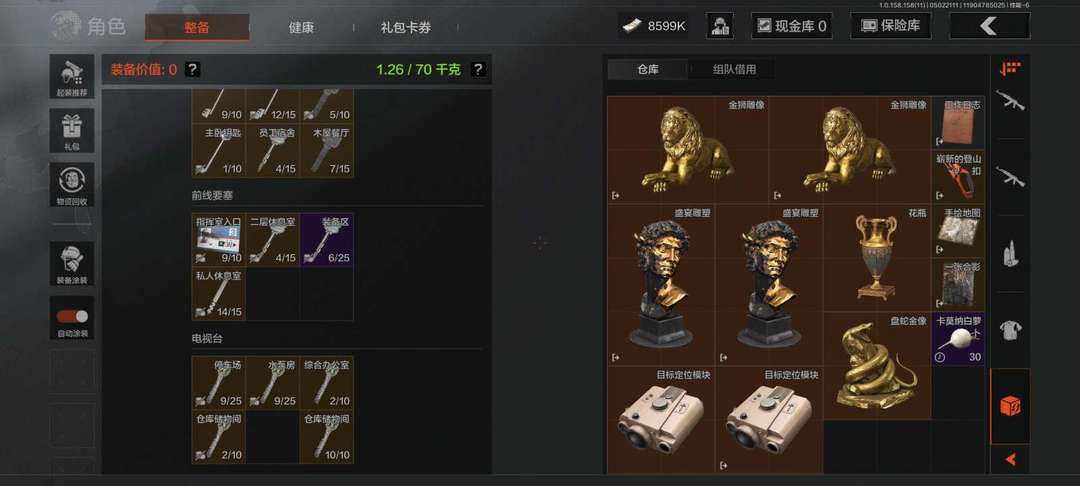This screenshot has width=1080, height=486.
Task: Click the question mark beside the weight
Action: click(478, 70)
